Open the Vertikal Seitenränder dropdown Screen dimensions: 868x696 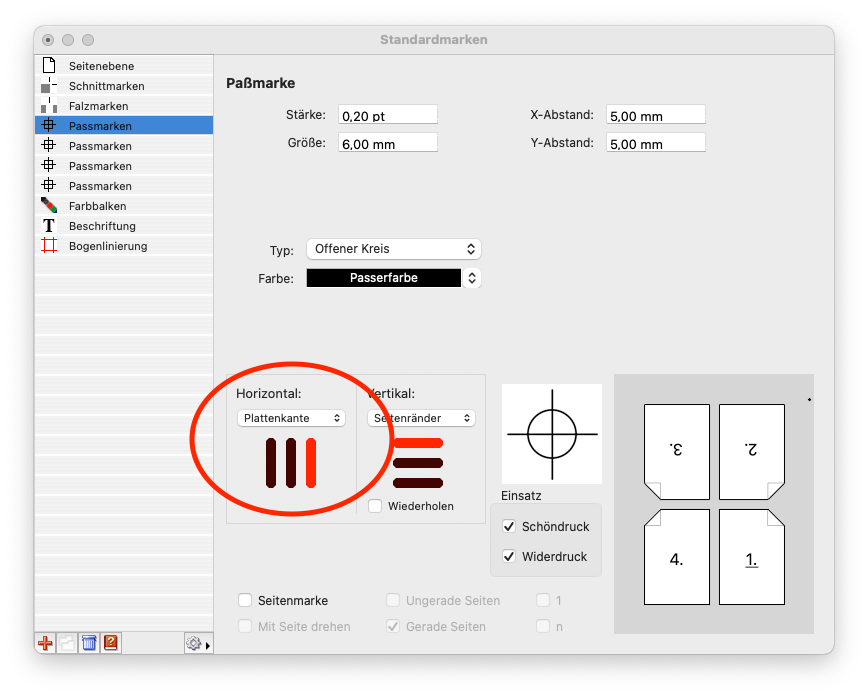pos(421,417)
